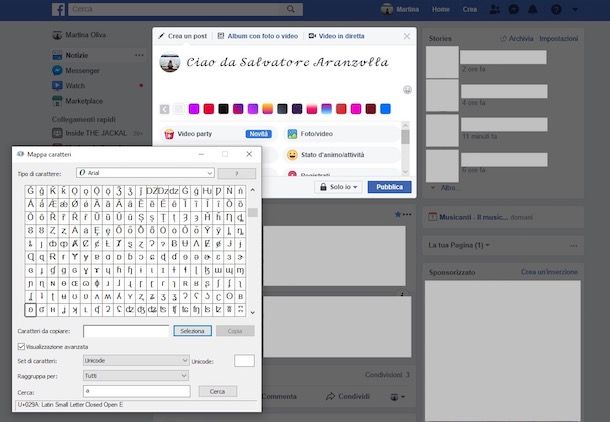Image resolution: width=610 pixels, height=422 pixels.
Task: Click the Seleziona button
Action: [193, 331]
